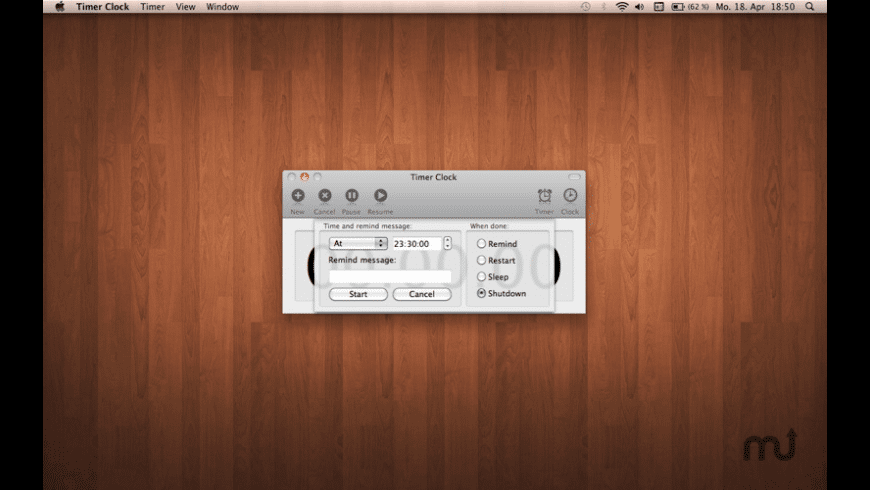
Task: Click the Cancel icon in the toolbar
Action: pos(325,196)
